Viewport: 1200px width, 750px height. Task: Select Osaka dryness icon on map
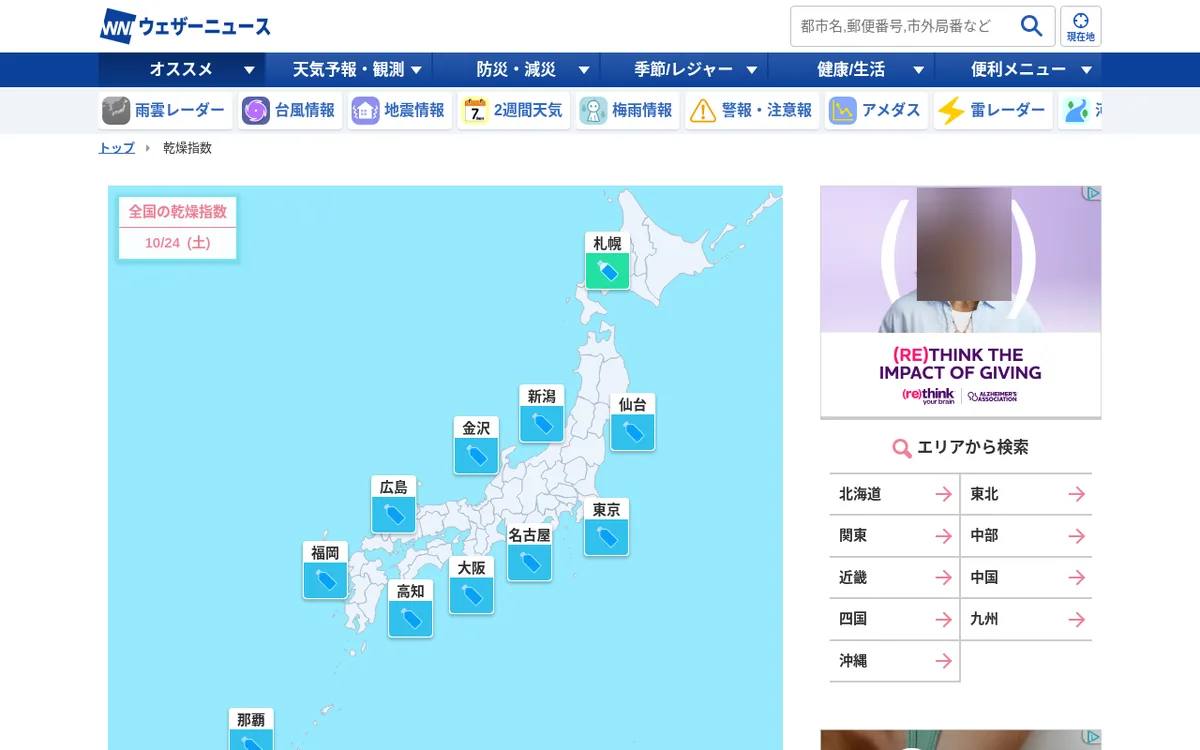point(471,595)
